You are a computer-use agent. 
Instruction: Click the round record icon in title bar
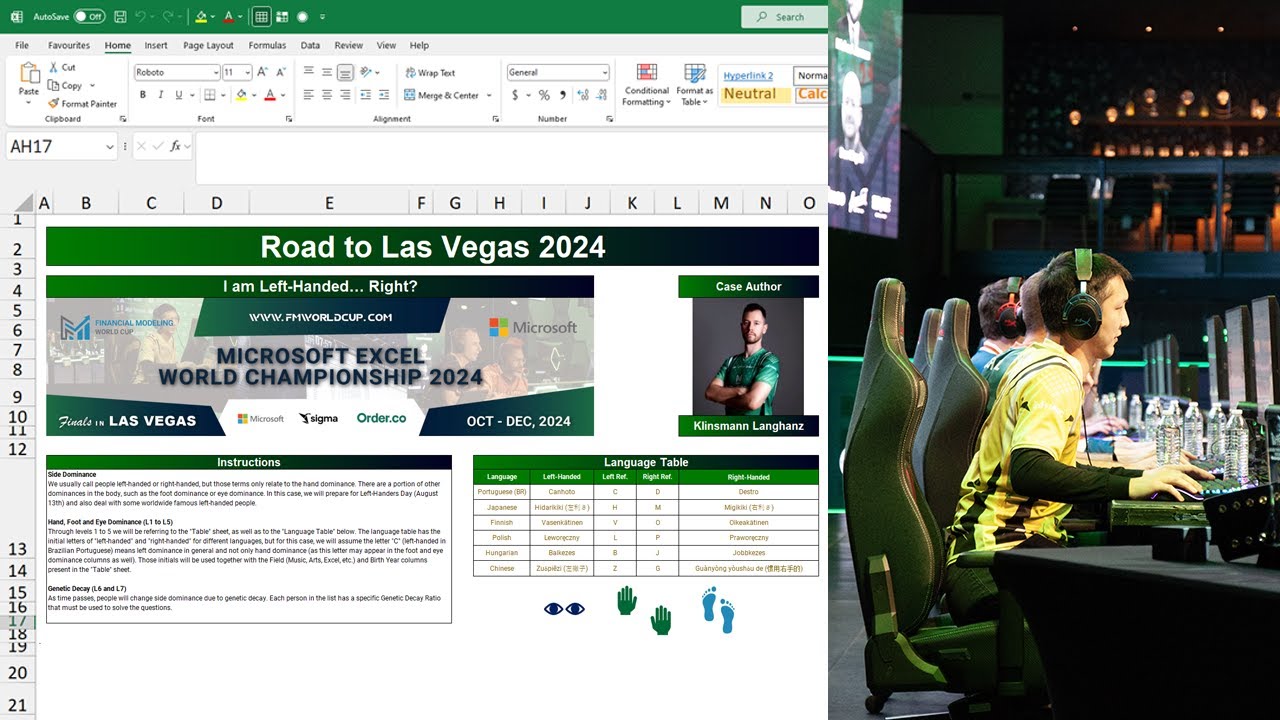(x=302, y=17)
